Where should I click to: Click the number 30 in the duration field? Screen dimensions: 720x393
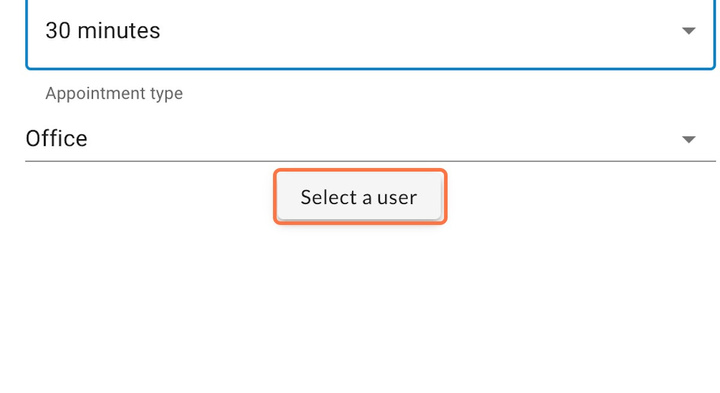click(x=58, y=31)
